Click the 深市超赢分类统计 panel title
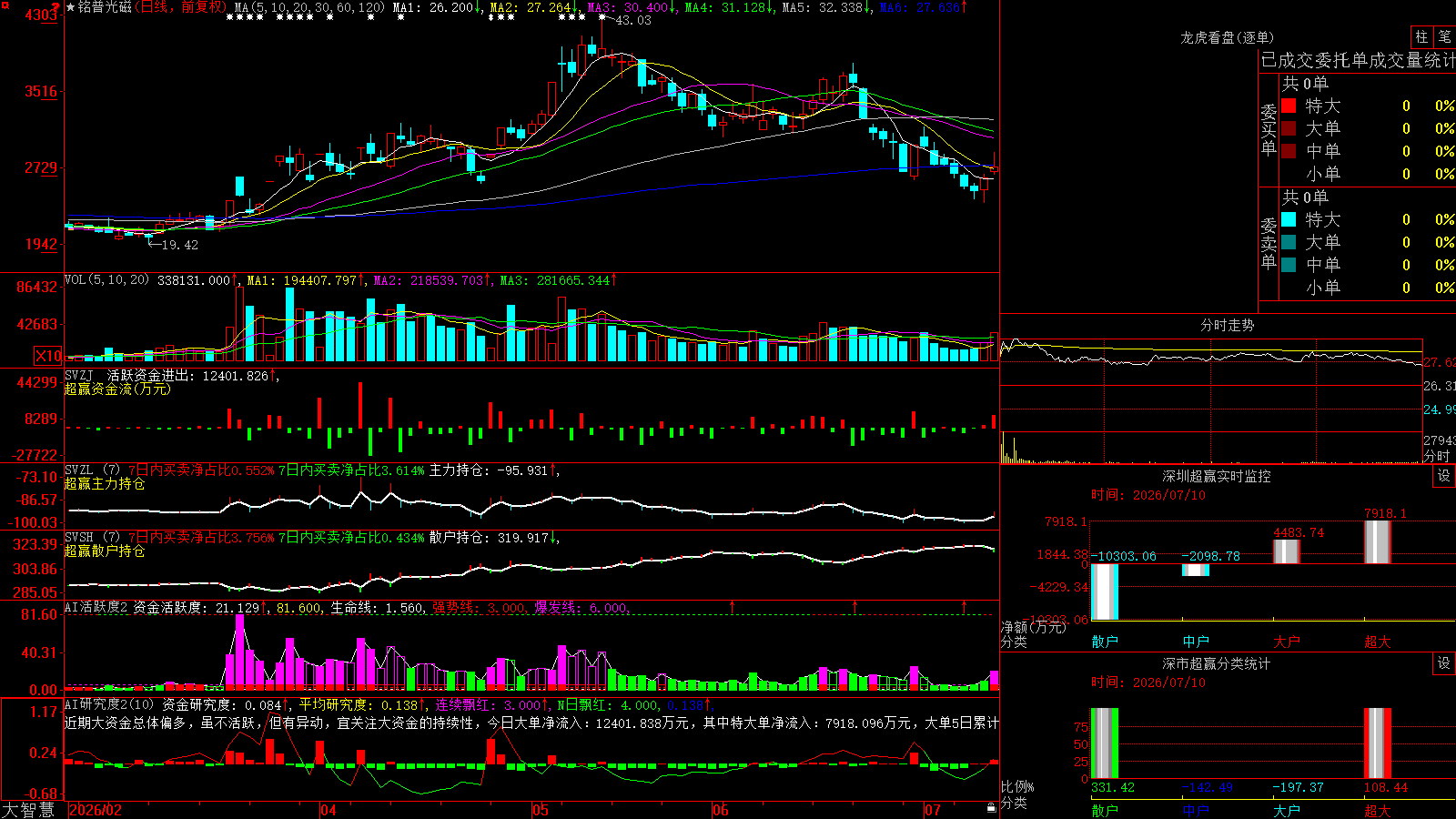 pyautogui.click(x=1217, y=663)
